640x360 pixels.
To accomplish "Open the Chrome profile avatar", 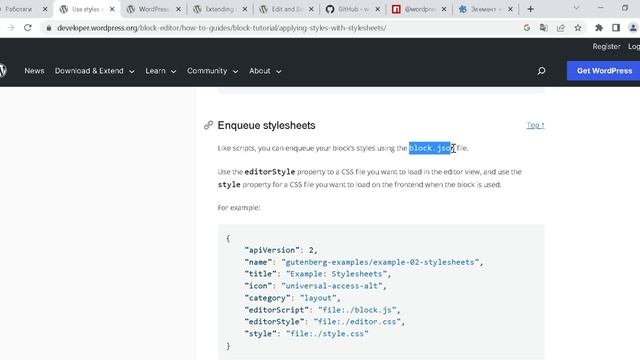I will 633,28.
